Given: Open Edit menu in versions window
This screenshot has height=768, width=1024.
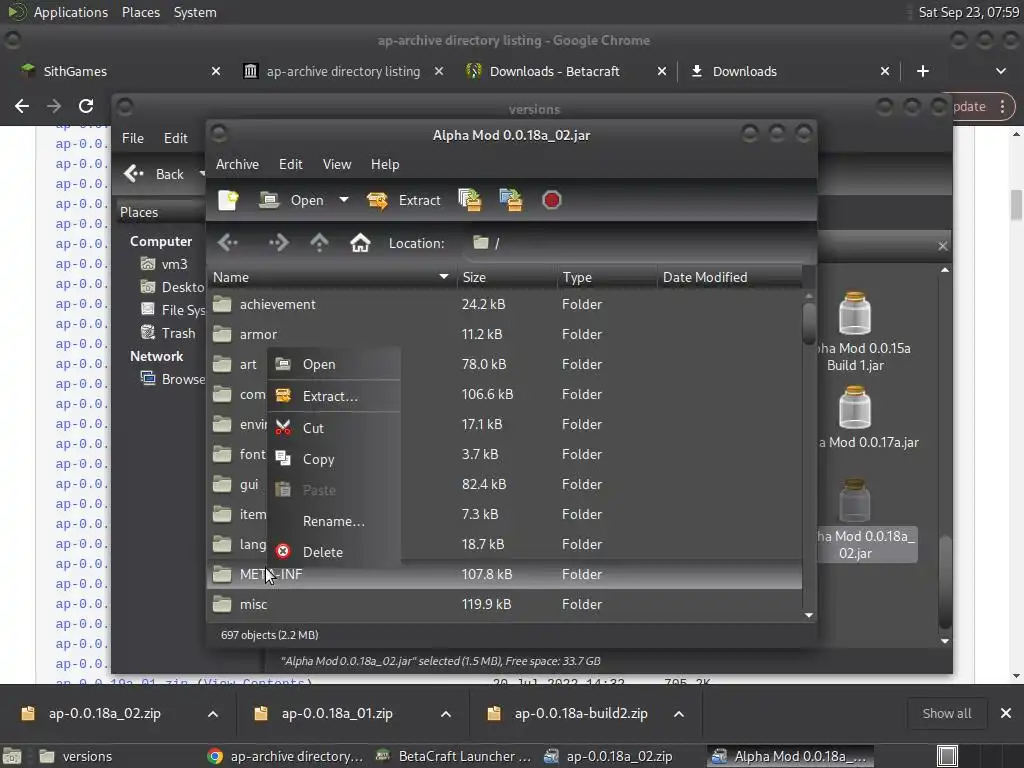Looking at the screenshot, I should (x=175, y=138).
